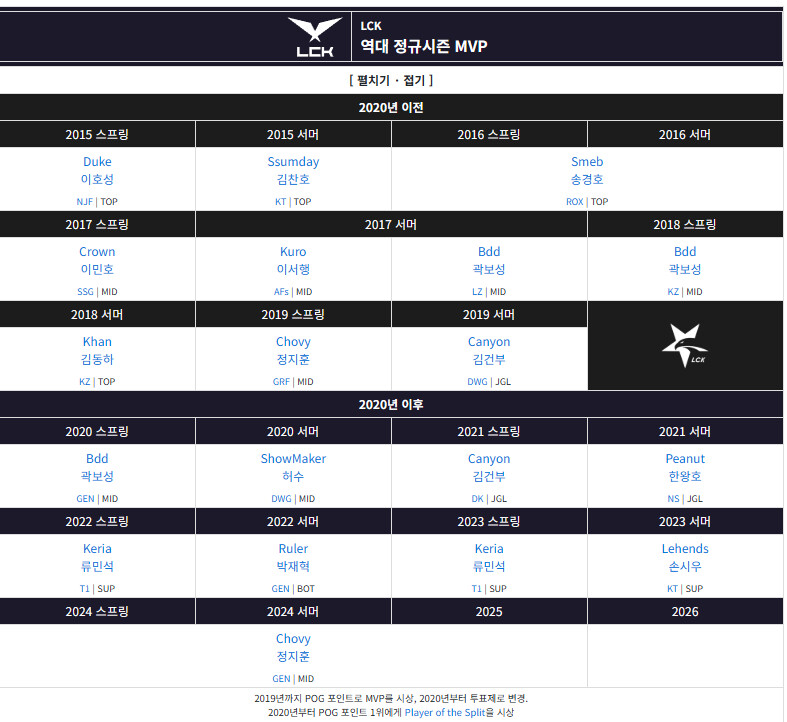Open the Ruler player link
This screenshot has width=787, height=722.
[x=293, y=548]
